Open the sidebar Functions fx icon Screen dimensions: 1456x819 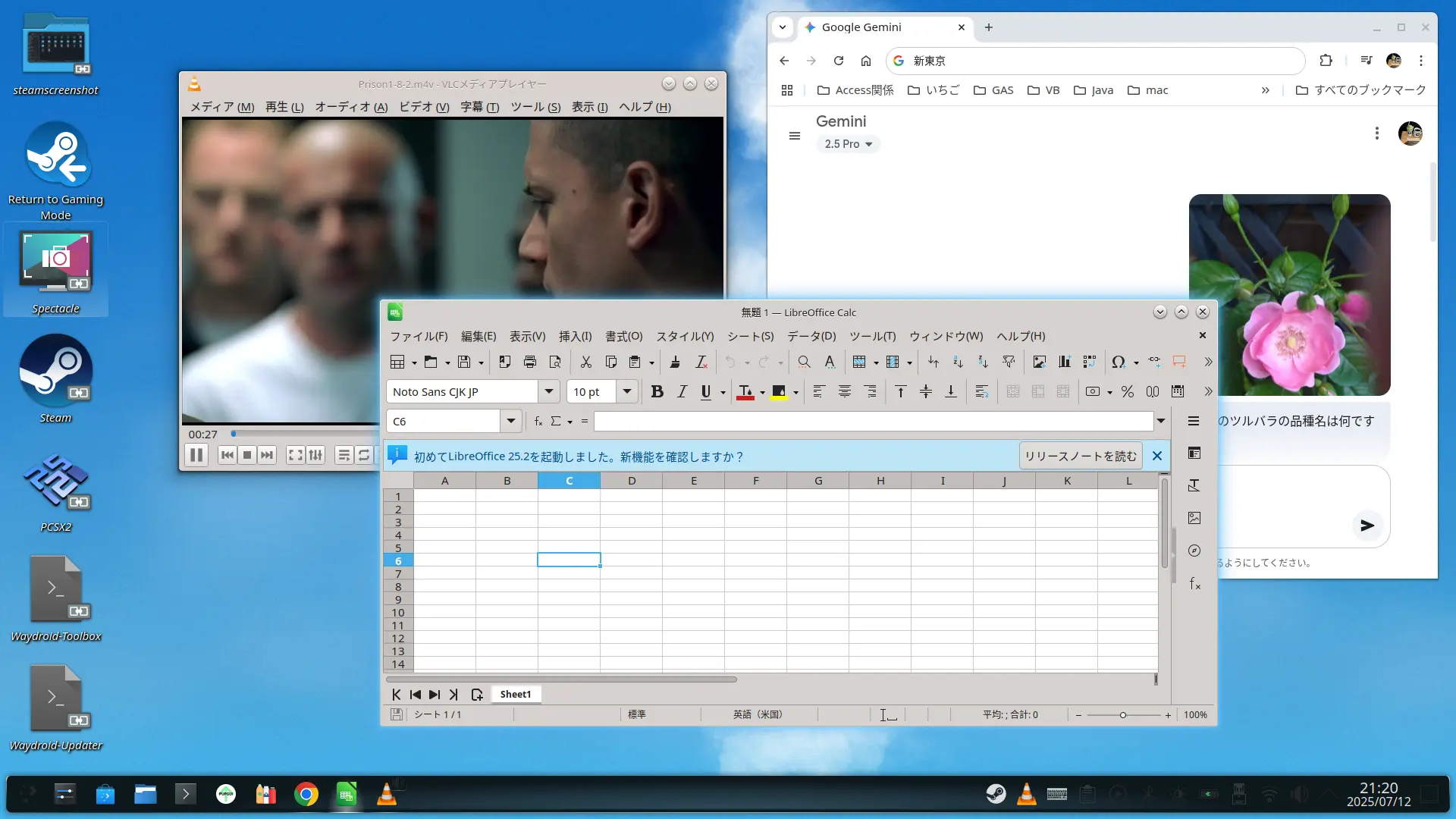click(x=1194, y=583)
